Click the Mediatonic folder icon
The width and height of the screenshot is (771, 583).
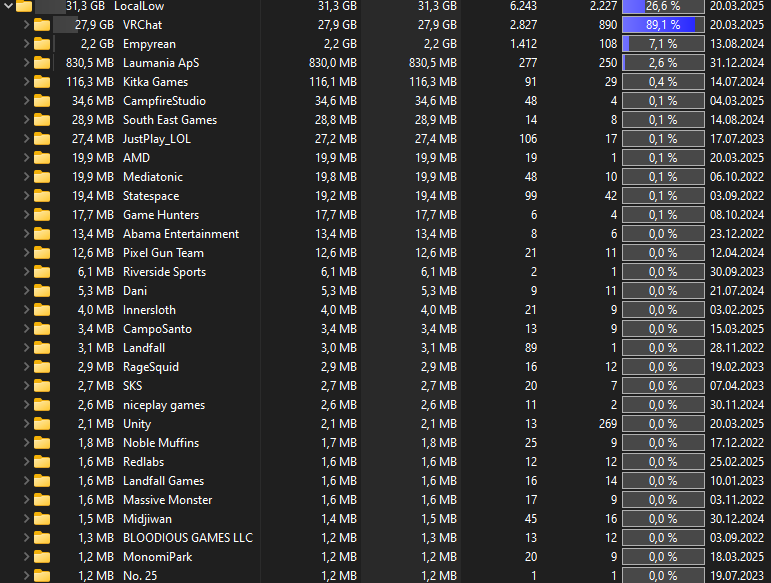[x=42, y=177]
